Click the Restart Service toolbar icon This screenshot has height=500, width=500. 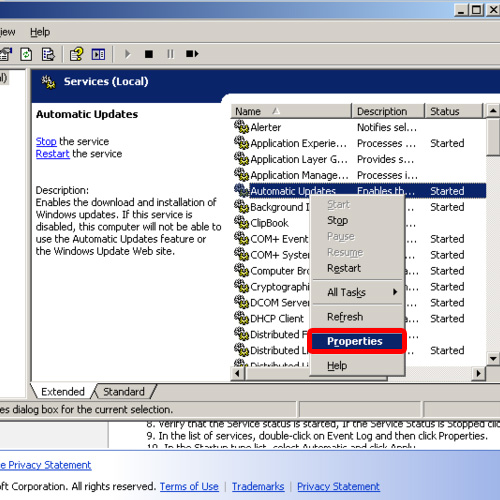coord(192,54)
